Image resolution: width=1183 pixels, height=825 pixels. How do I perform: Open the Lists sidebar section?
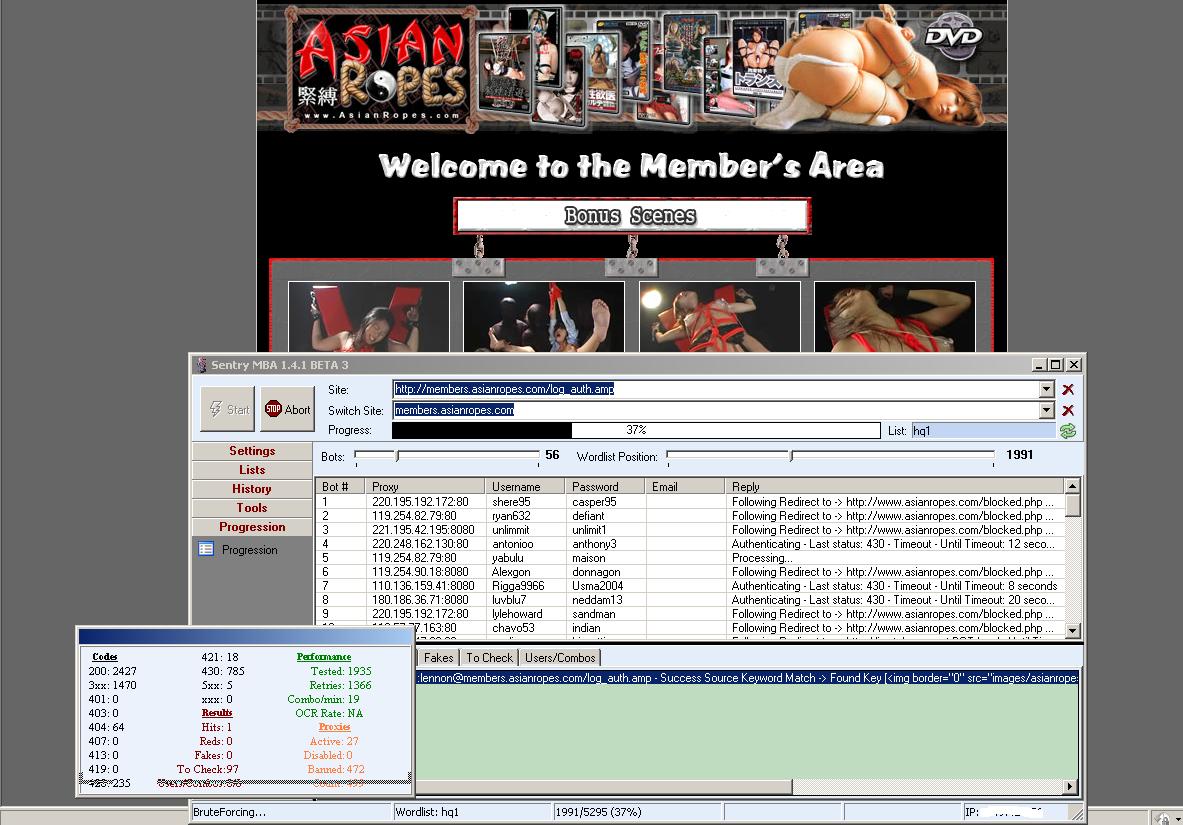click(x=252, y=469)
